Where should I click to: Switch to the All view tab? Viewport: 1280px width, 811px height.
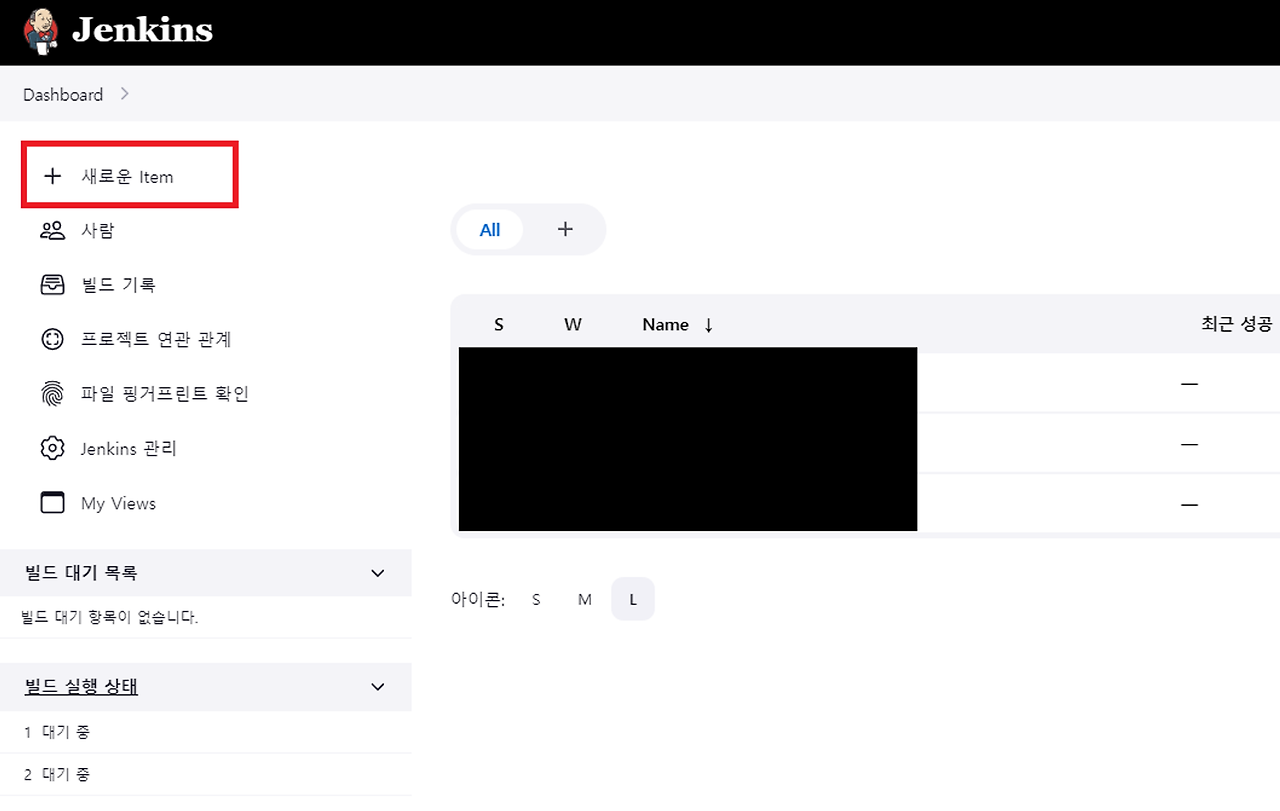tap(489, 229)
